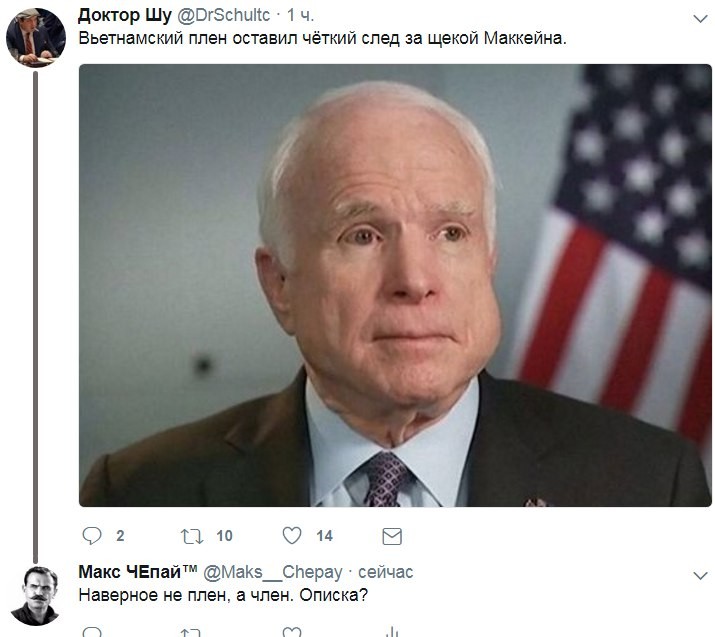
Task: Click the reply bubble under Доктор Шу's tweet
Action: click(92, 536)
